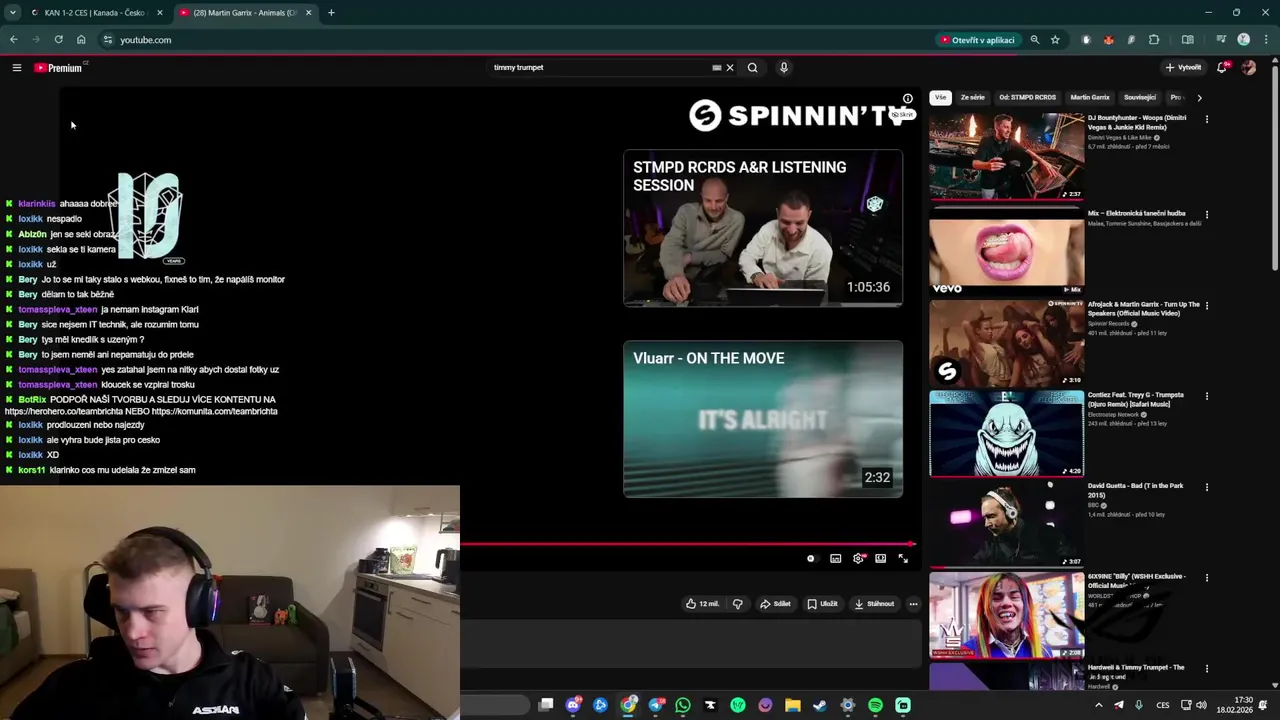
Task: Open Afrojack & Martin Garrix video title
Action: [x=1143, y=309]
